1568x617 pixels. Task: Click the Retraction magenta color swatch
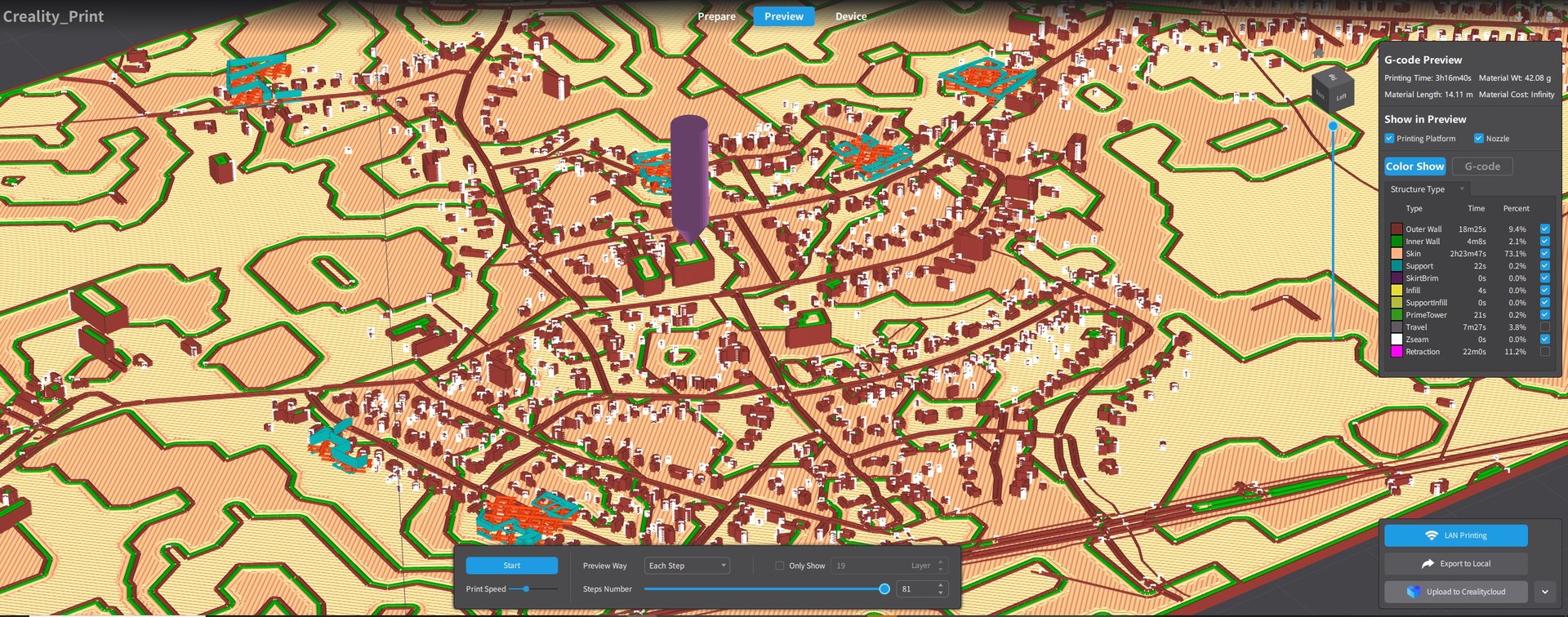tap(1396, 352)
